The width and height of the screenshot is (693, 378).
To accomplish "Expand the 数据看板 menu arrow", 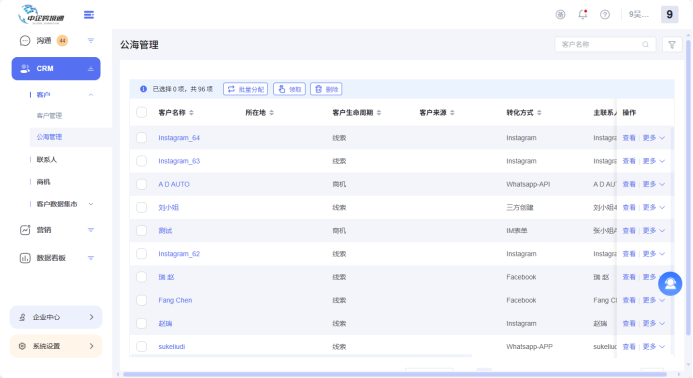I will click(x=91, y=258).
